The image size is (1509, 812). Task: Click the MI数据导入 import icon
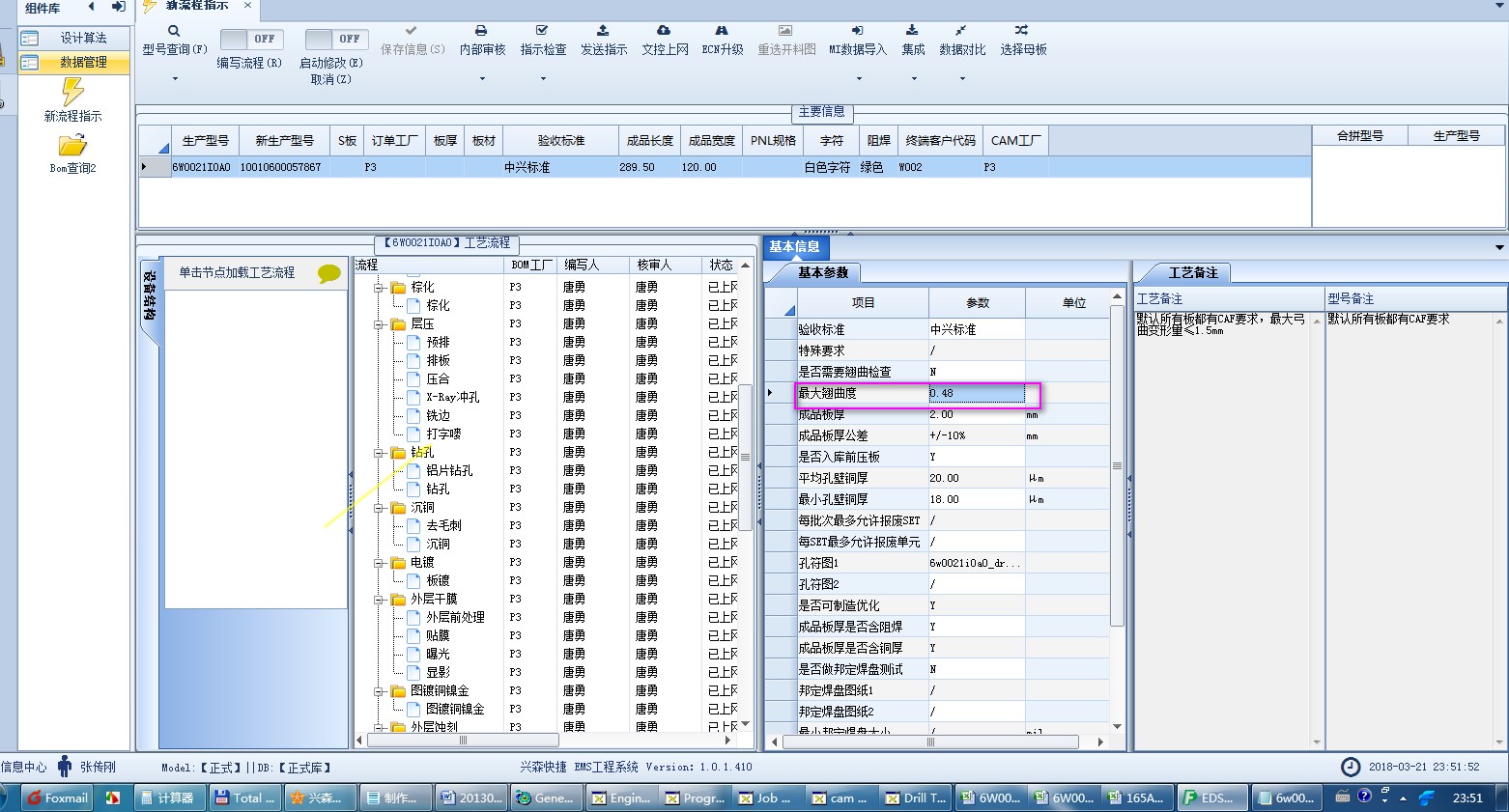click(857, 31)
